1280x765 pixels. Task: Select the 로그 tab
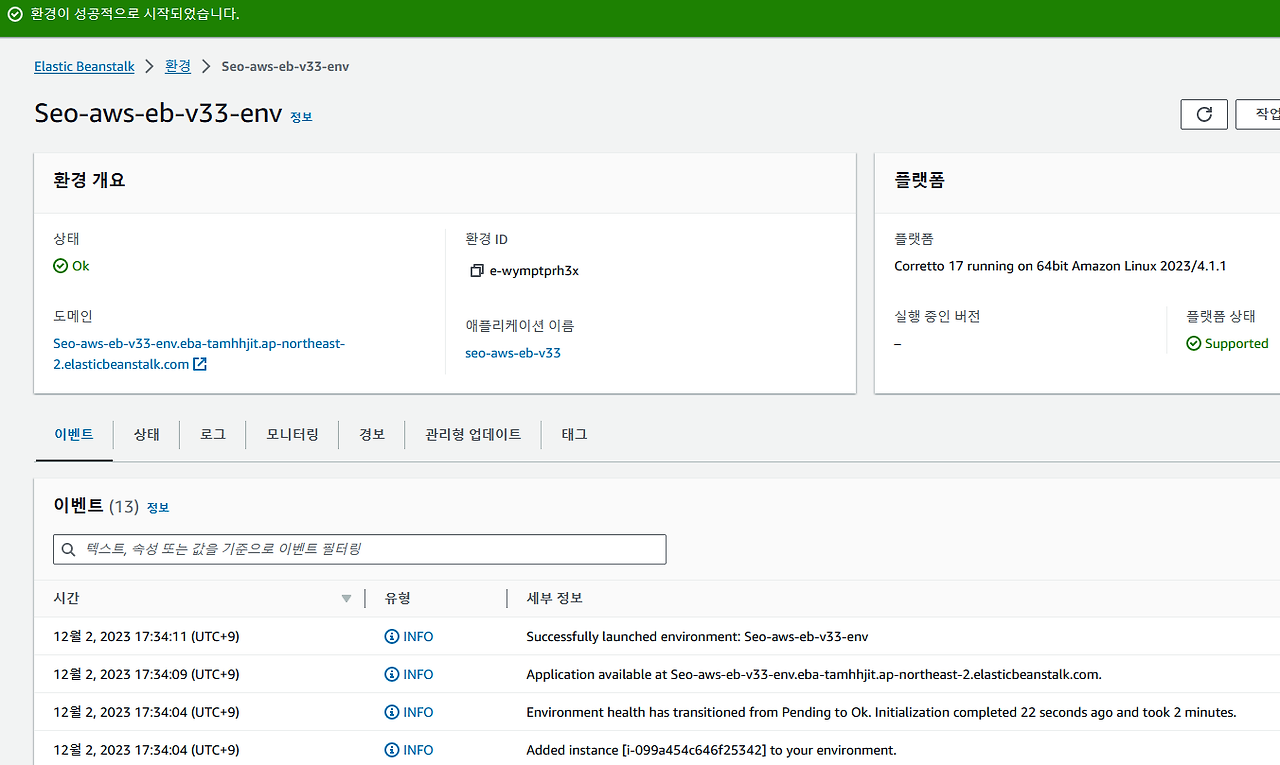[213, 435]
